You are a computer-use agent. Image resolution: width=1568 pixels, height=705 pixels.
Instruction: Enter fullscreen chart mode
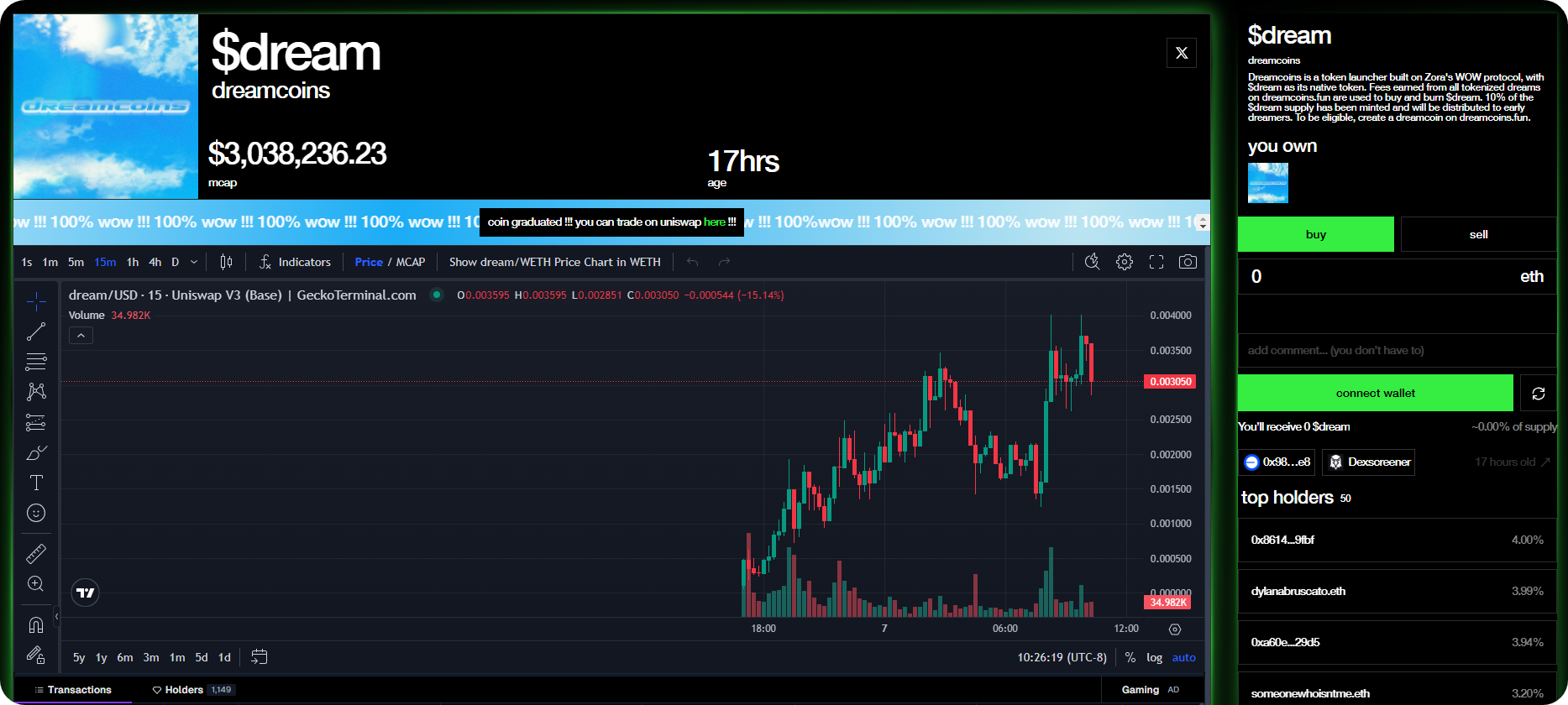tap(1156, 262)
